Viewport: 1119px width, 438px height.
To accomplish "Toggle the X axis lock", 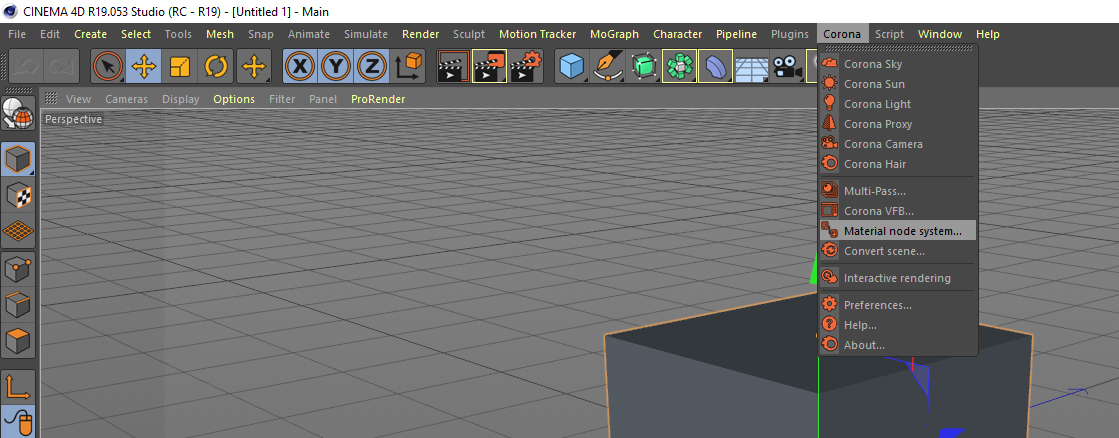I will 300,67.
